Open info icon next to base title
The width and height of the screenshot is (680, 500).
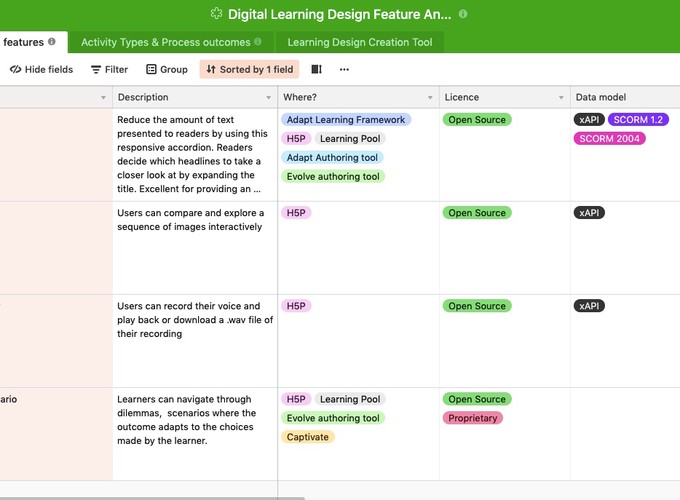pos(463,14)
